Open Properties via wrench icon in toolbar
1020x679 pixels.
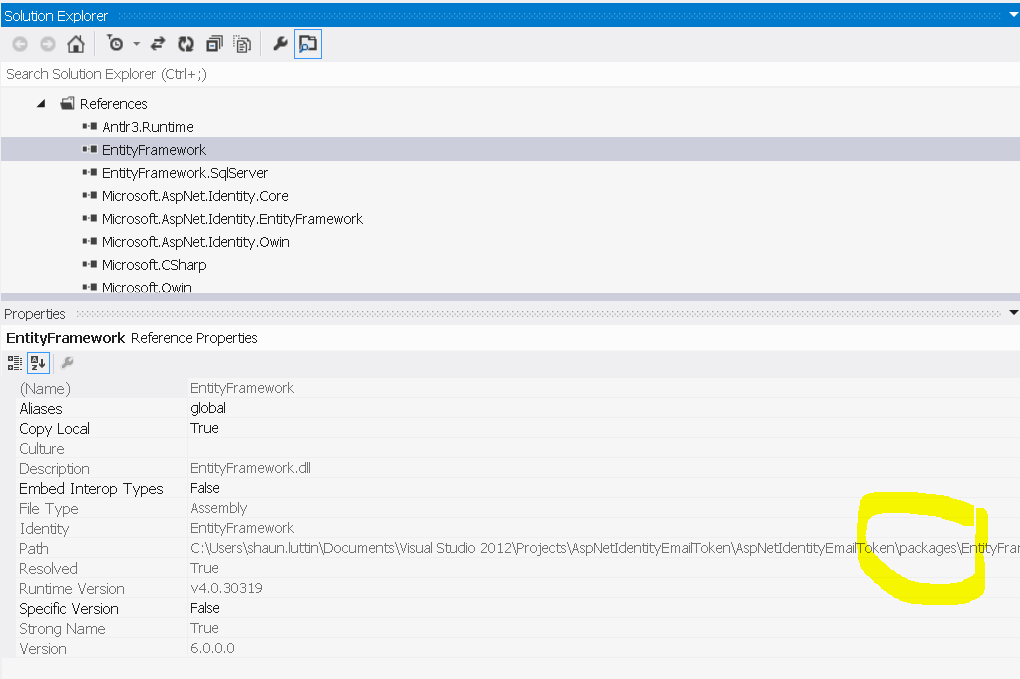tap(280, 44)
